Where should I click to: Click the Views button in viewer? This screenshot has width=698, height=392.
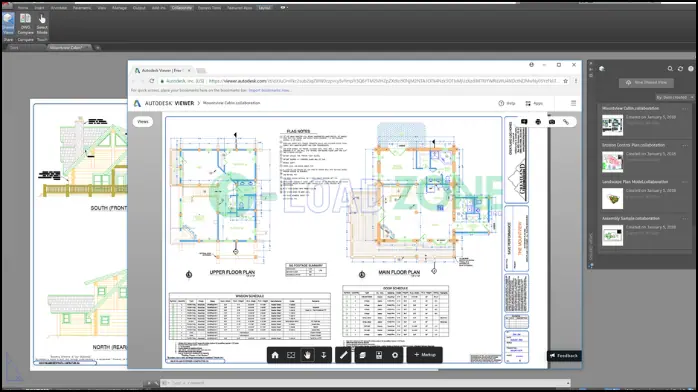[143, 121]
